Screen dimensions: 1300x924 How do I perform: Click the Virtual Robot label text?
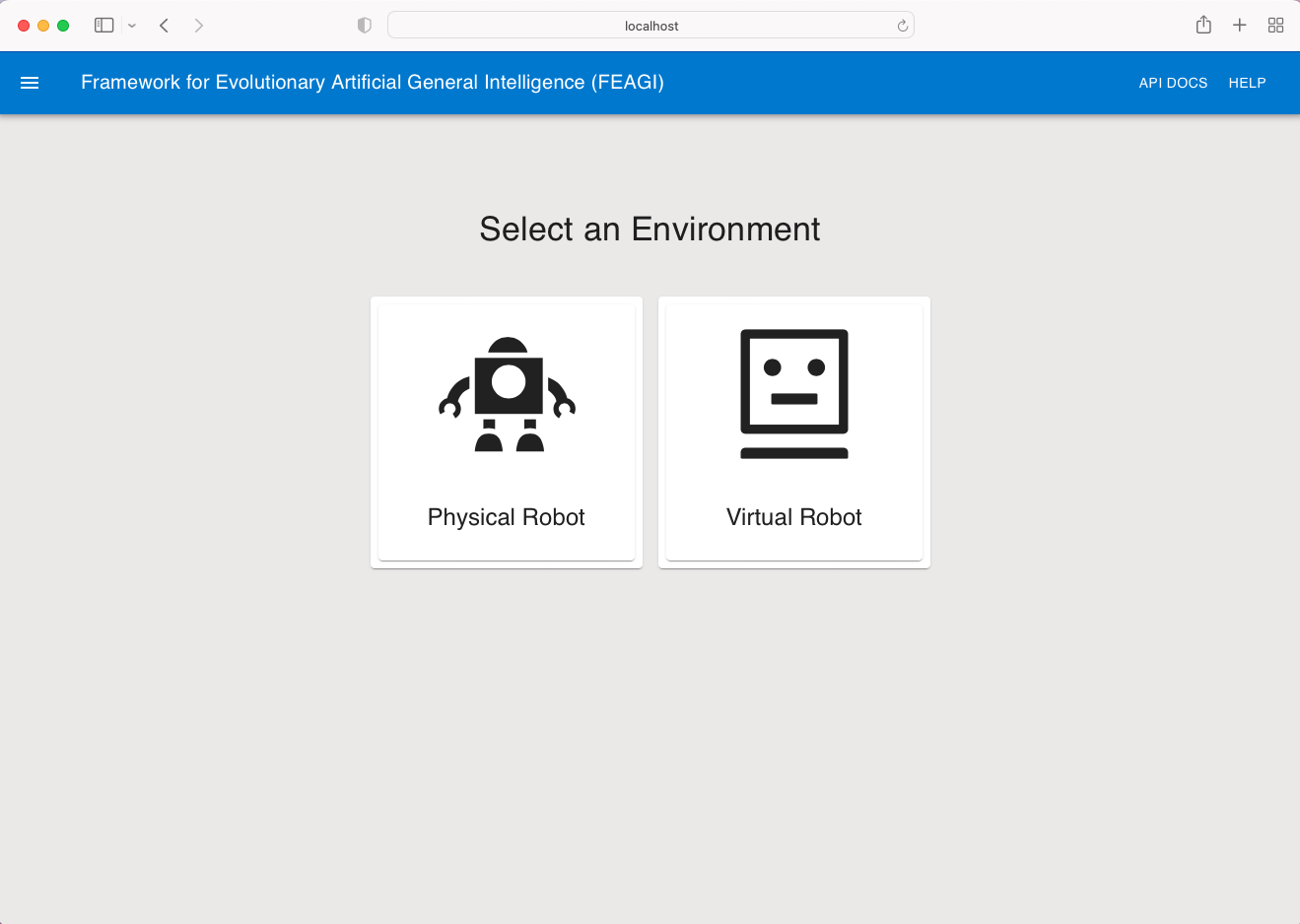coord(794,517)
